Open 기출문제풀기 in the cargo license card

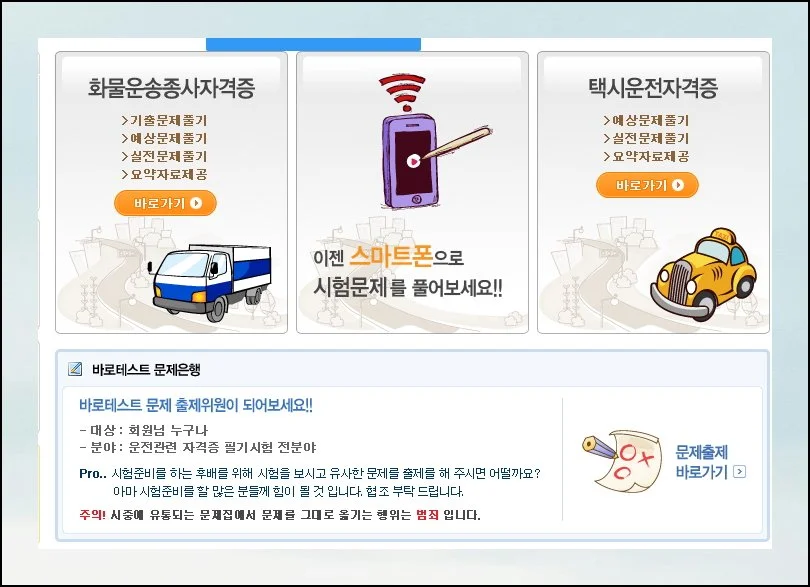[x=164, y=120]
